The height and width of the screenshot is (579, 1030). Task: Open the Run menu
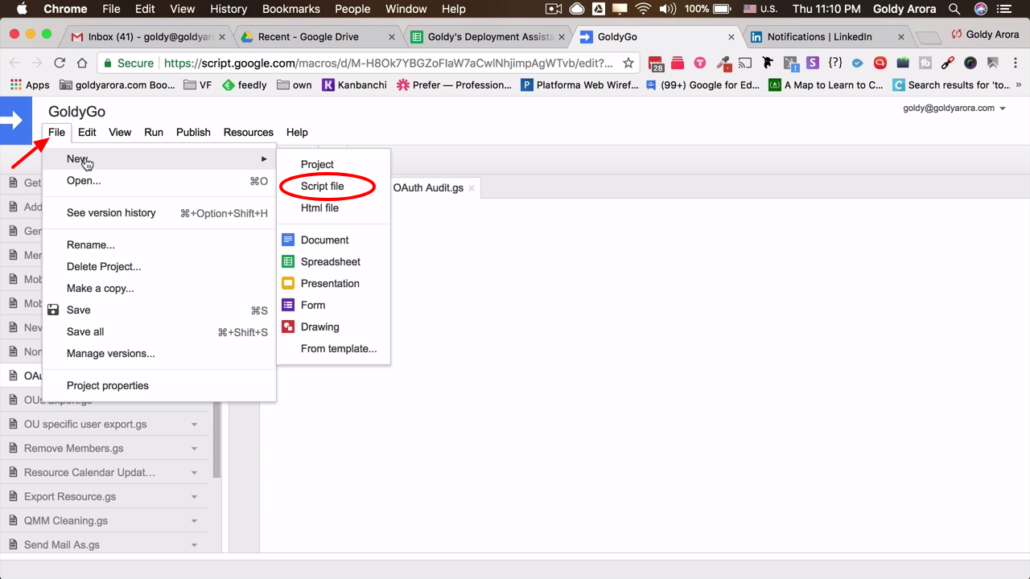154,132
